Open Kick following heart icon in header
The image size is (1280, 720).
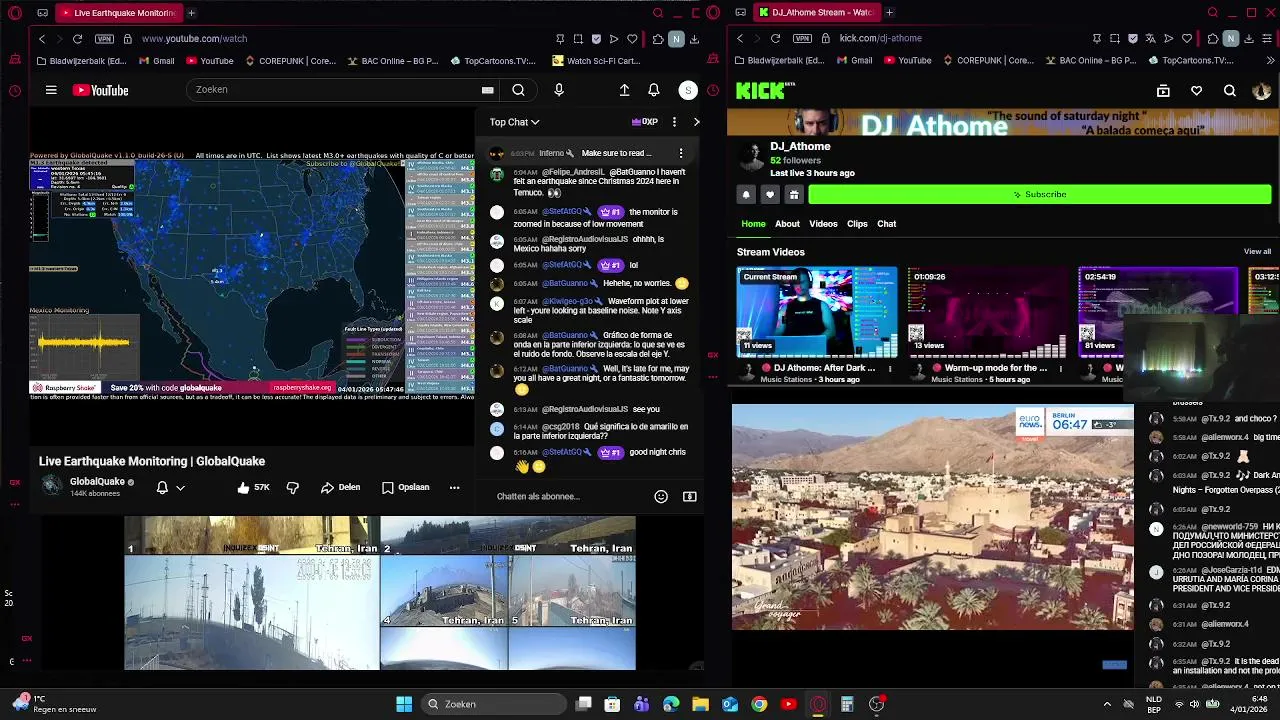pos(1196,91)
